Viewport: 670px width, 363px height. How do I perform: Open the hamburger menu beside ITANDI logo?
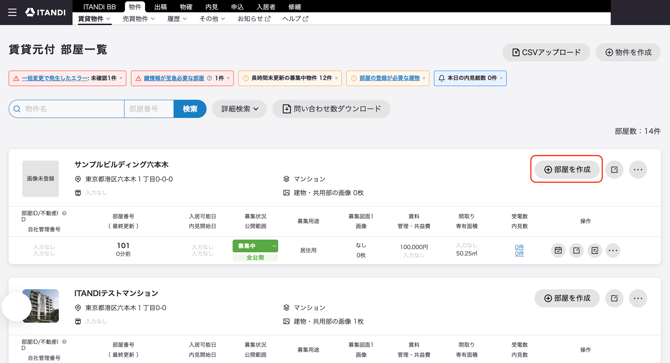[12, 12]
